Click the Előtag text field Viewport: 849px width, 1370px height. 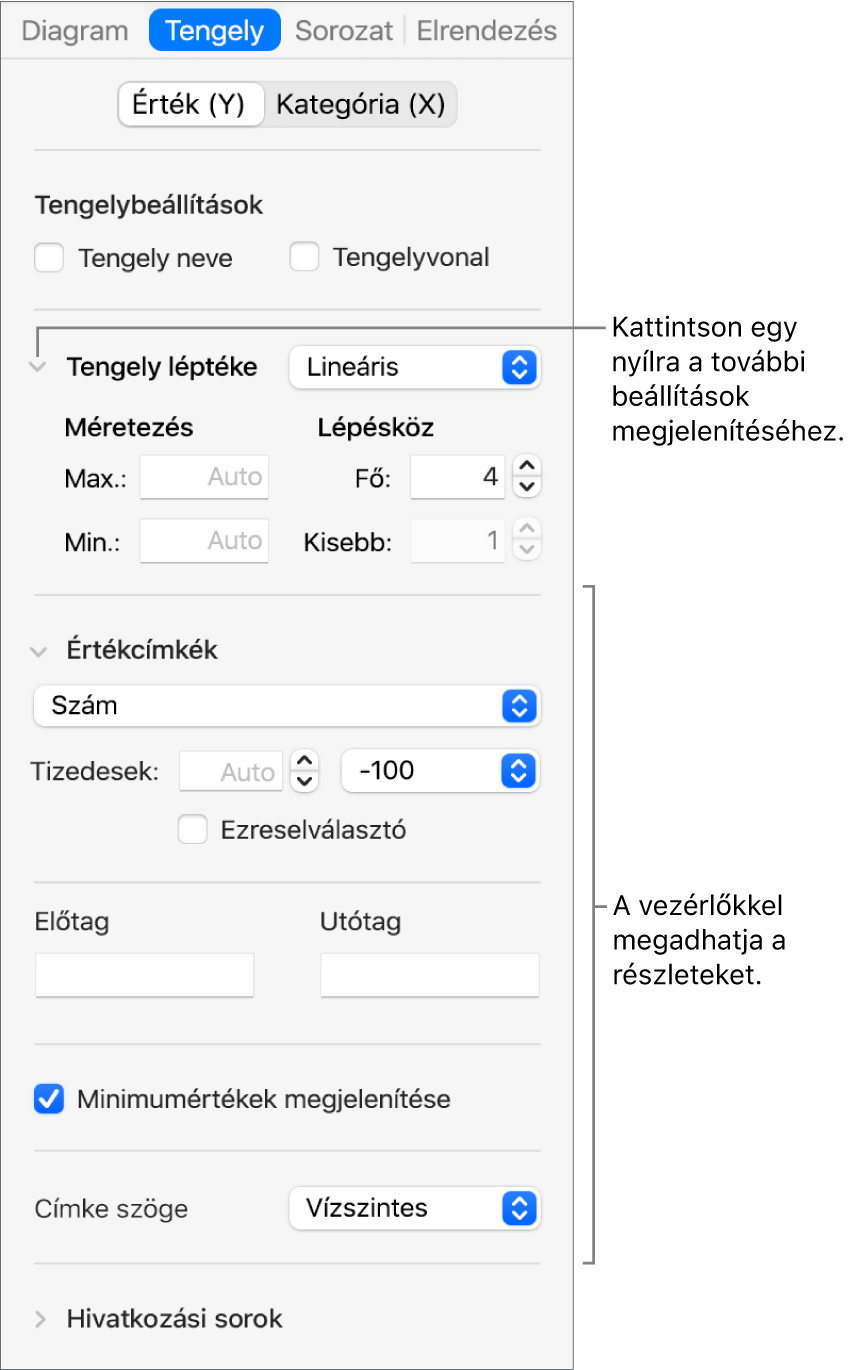145,975
